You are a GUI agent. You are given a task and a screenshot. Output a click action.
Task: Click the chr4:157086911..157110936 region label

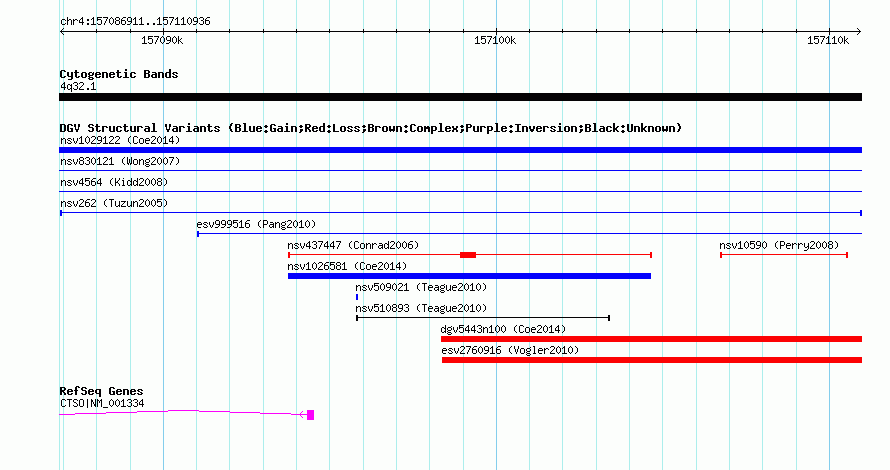point(135,22)
